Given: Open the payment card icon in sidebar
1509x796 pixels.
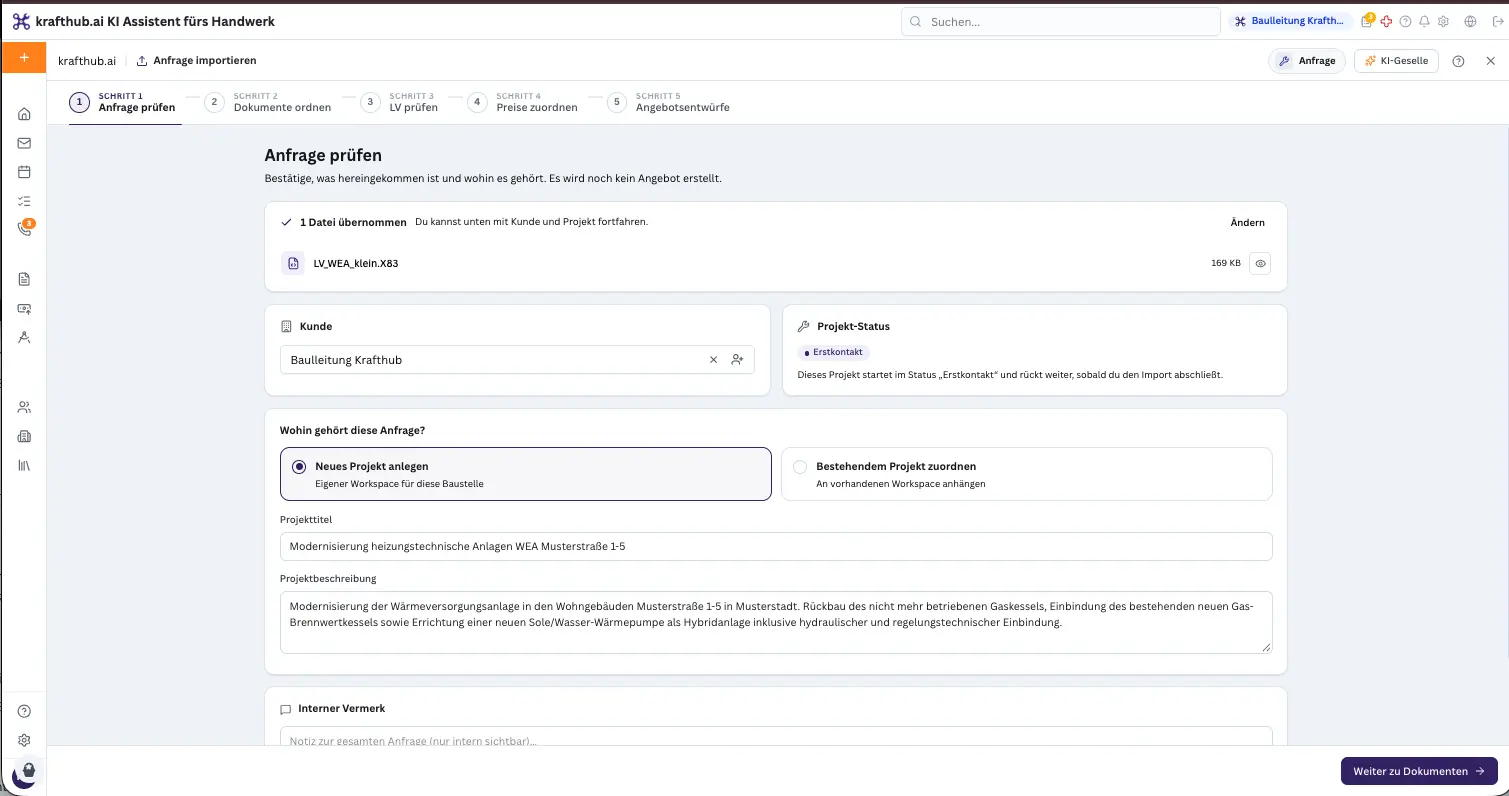Looking at the screenshot, I should [x=24, y=308].
